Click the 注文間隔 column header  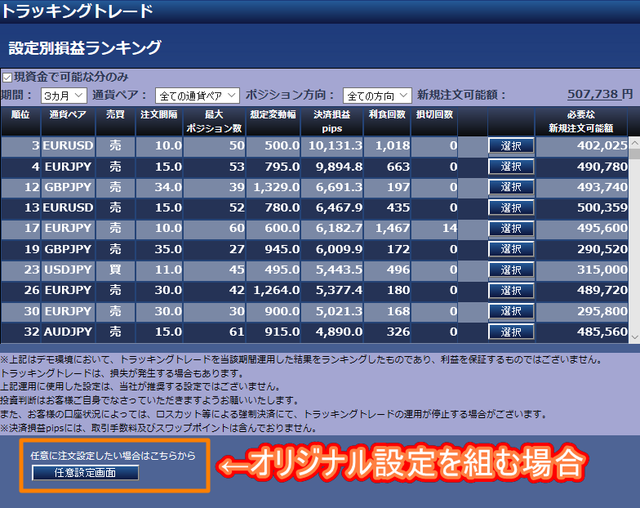point(159,121)
